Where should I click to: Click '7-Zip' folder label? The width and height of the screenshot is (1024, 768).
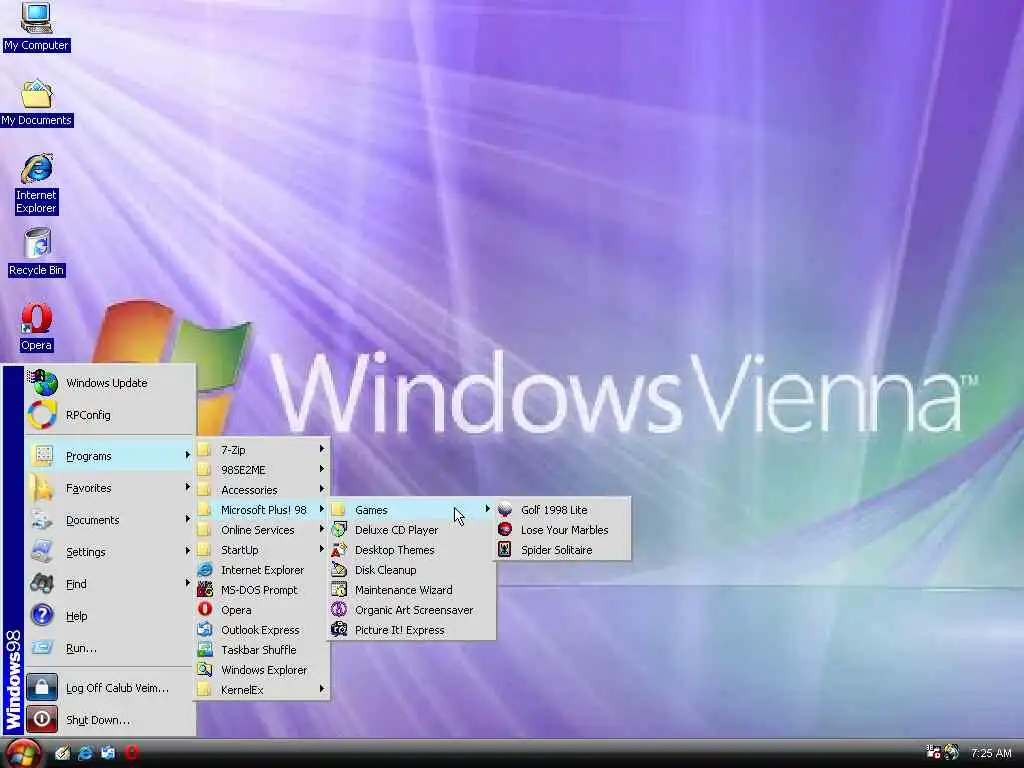pos(233,450)
